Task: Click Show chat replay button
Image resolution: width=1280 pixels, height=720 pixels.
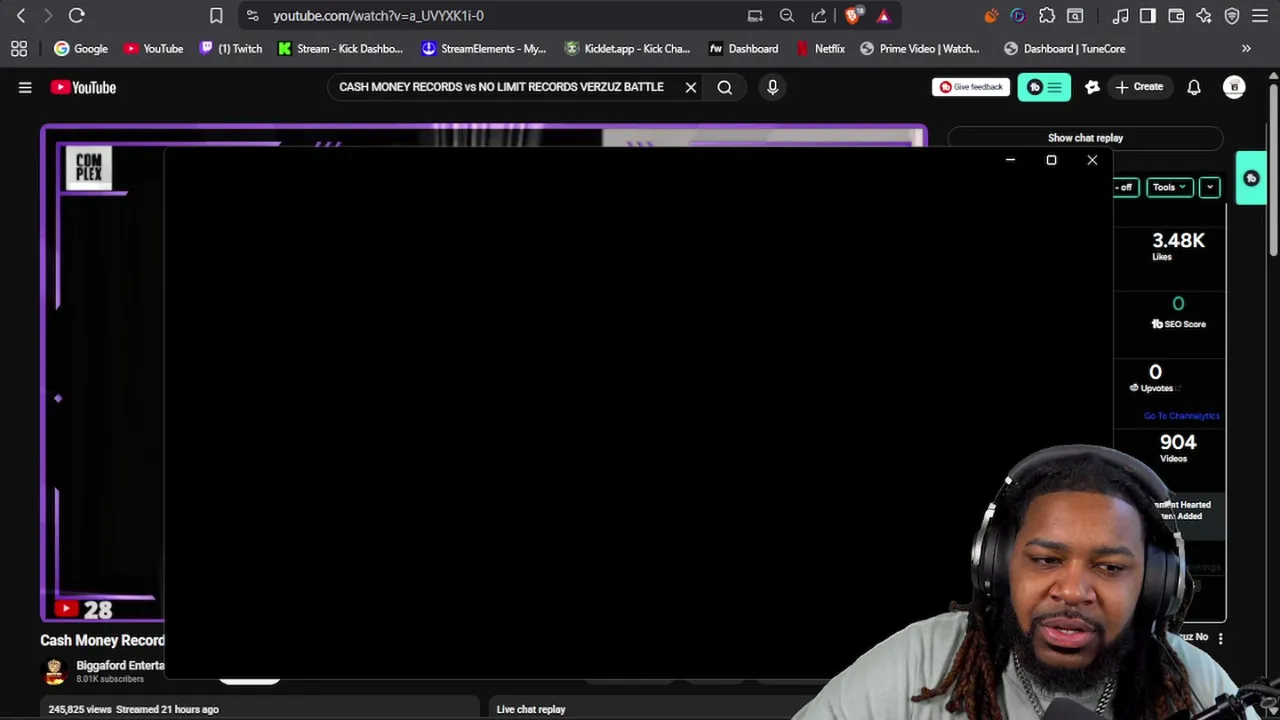Action: [x=1085, y=138]
